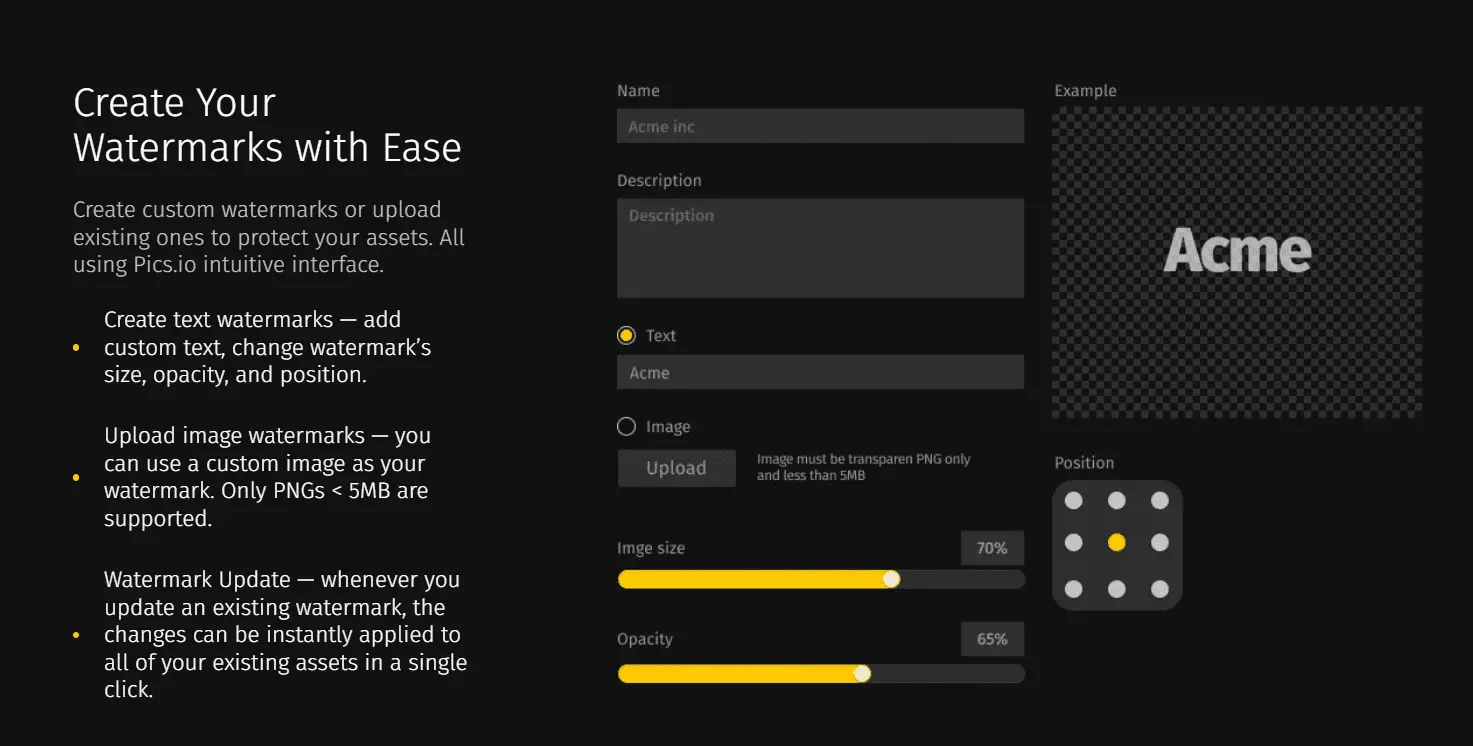Set watermark position to middle-right dot
This screenshot has height=746, width=1473.
(1160, 543)
